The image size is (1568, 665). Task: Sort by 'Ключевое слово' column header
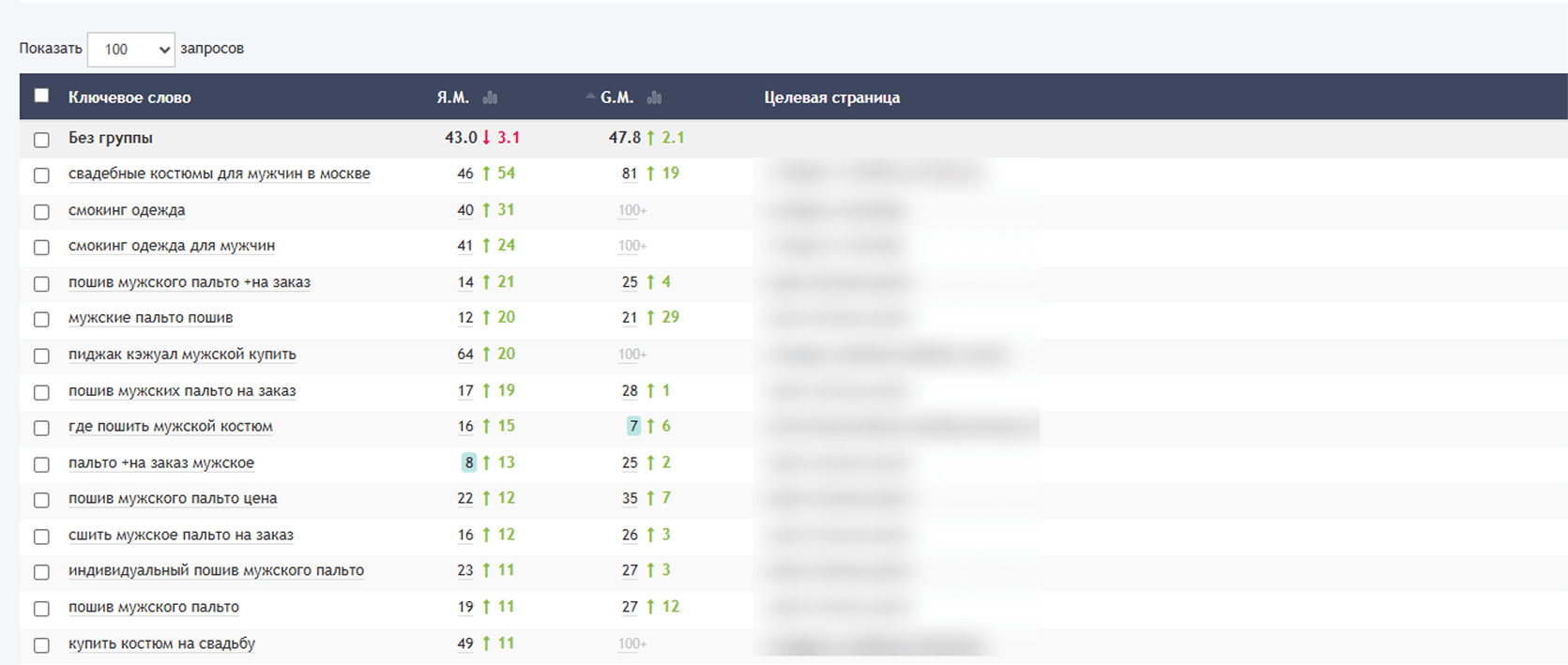coord(129,98)
